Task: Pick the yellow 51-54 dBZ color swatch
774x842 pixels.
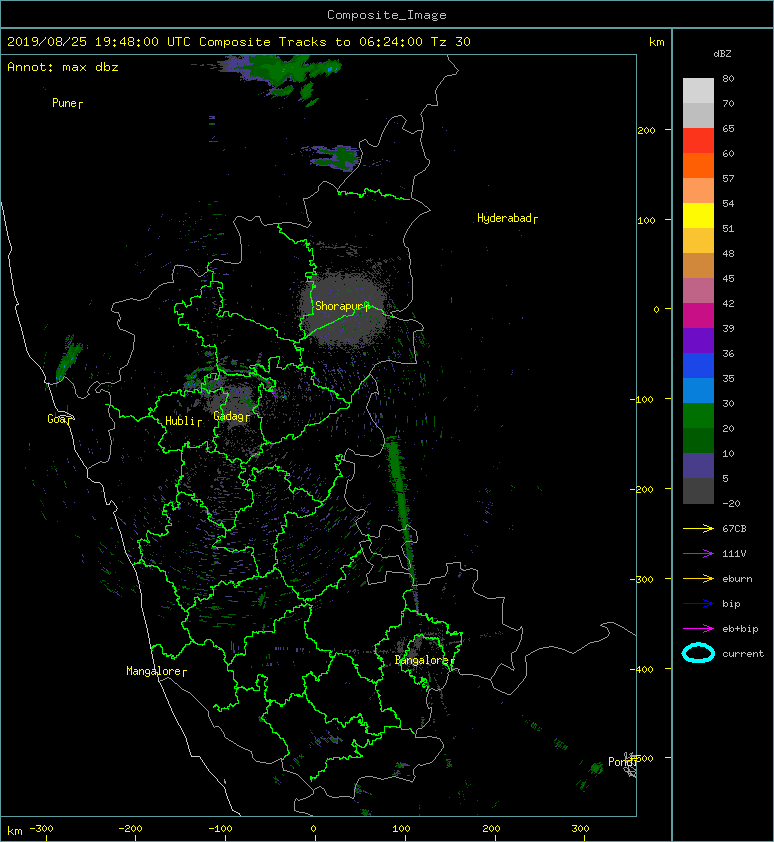Action: [x=698, y=216]
